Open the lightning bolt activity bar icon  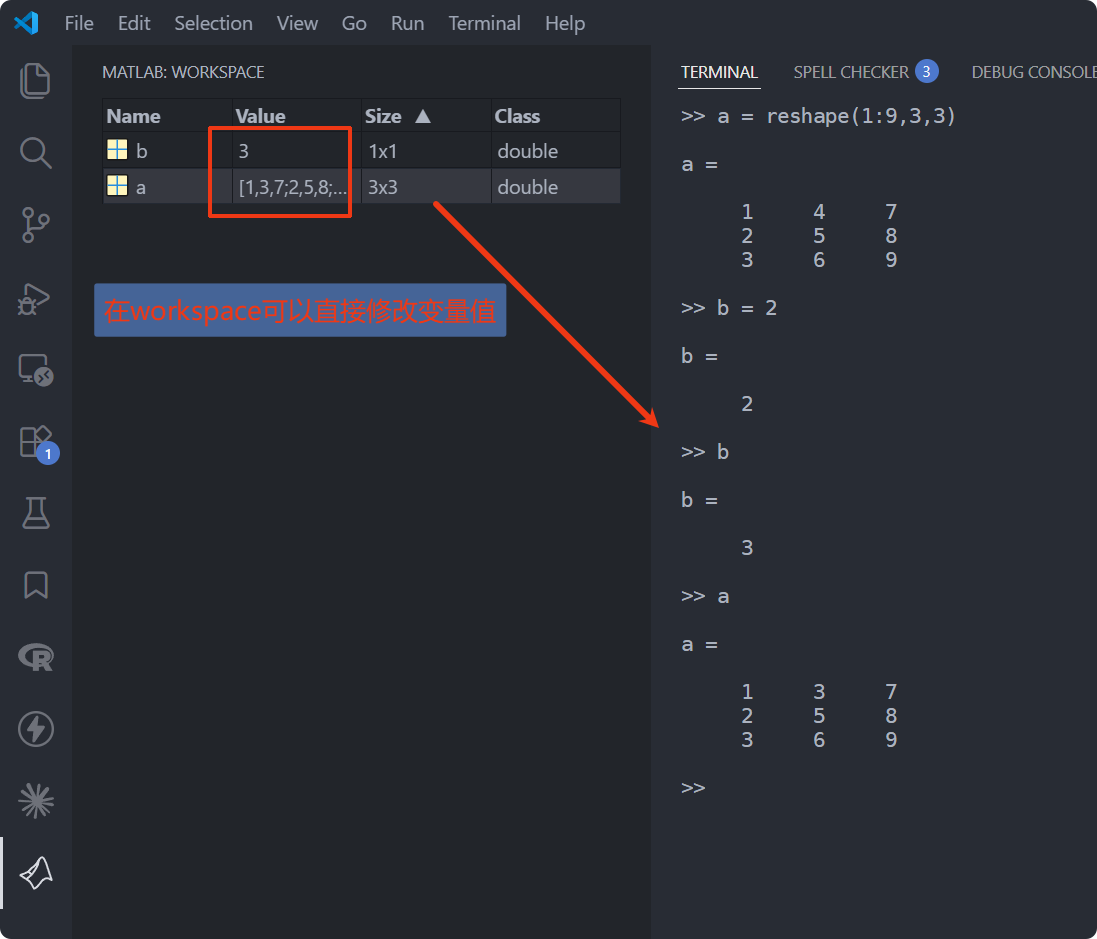(35, 729)
